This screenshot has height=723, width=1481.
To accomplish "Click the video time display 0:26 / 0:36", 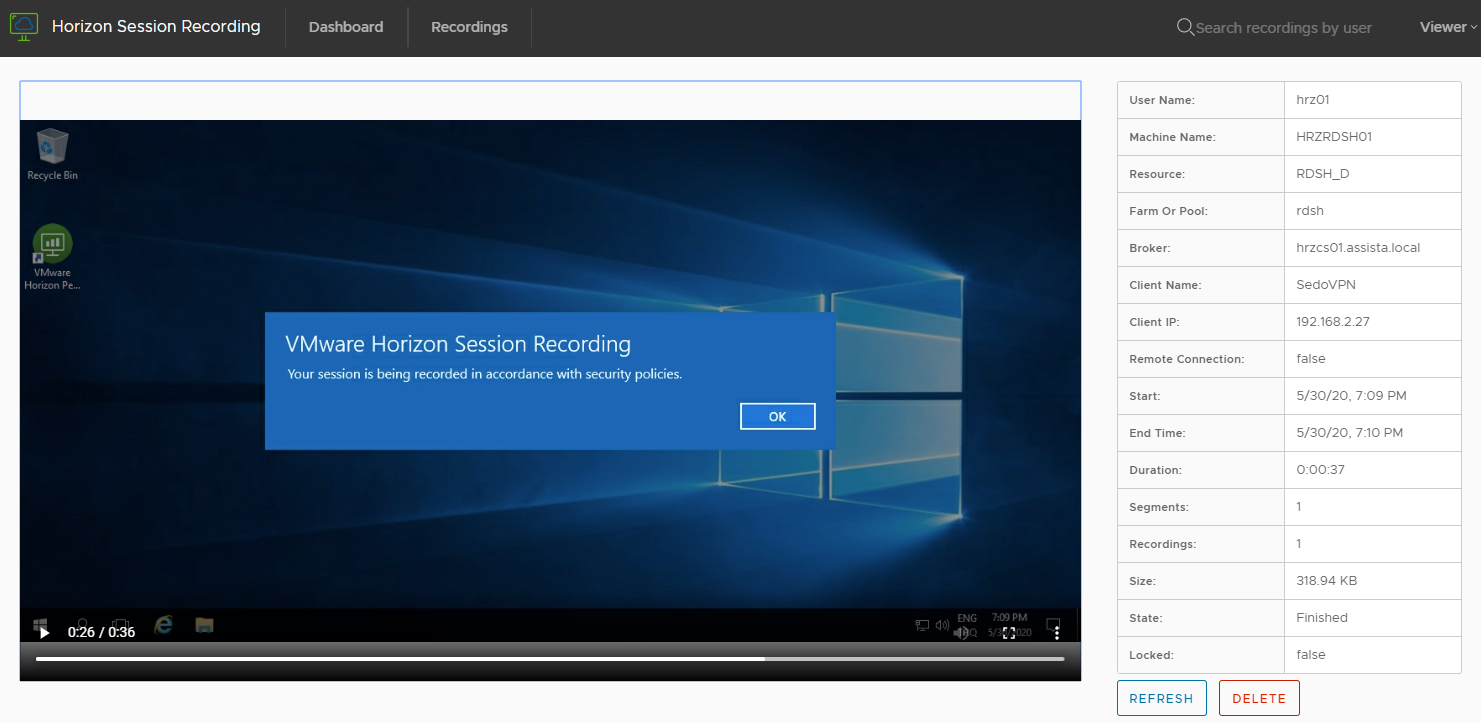I will click(101, 632).
